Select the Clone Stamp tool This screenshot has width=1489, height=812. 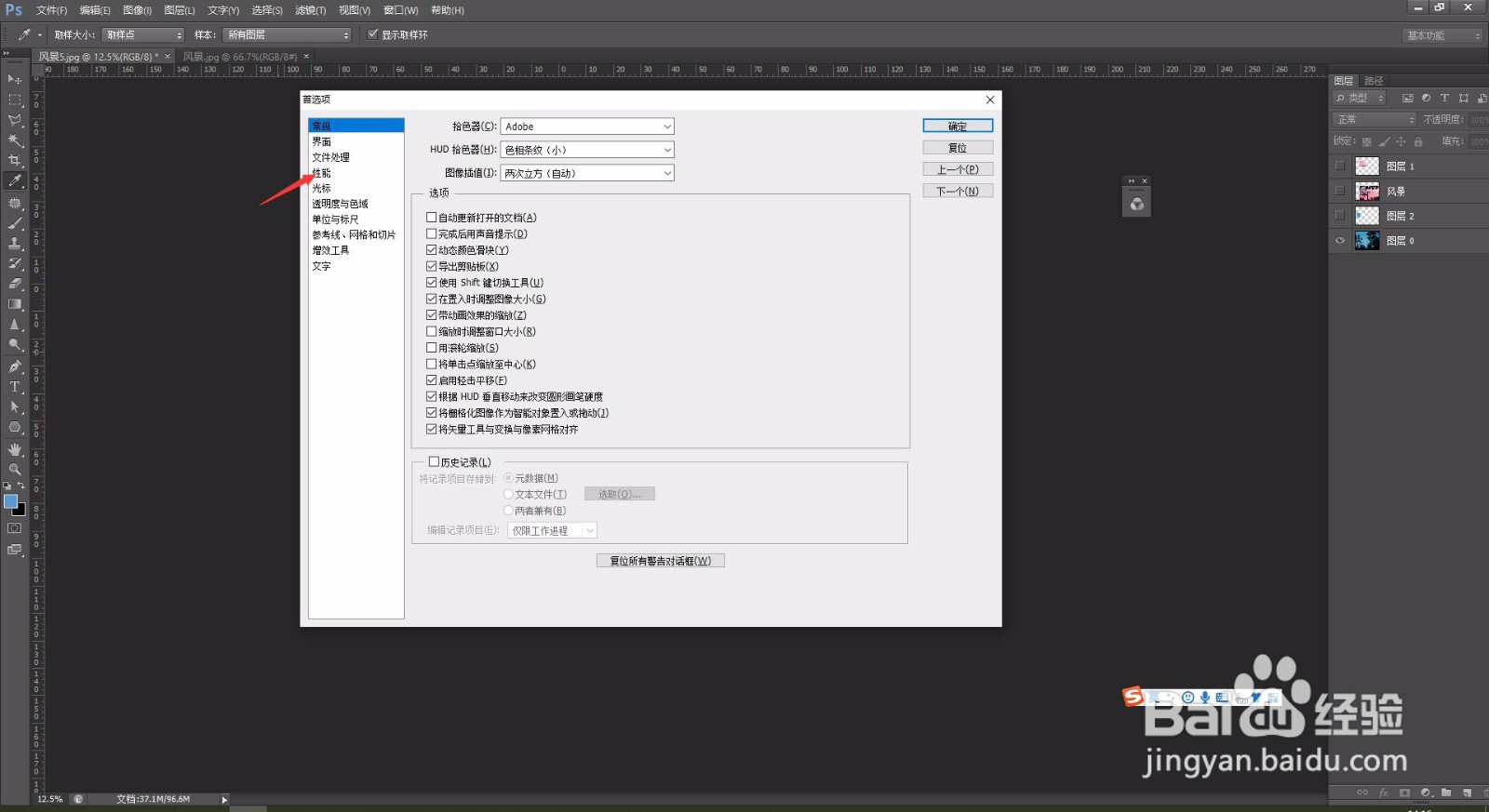click(x=15, y=243)
